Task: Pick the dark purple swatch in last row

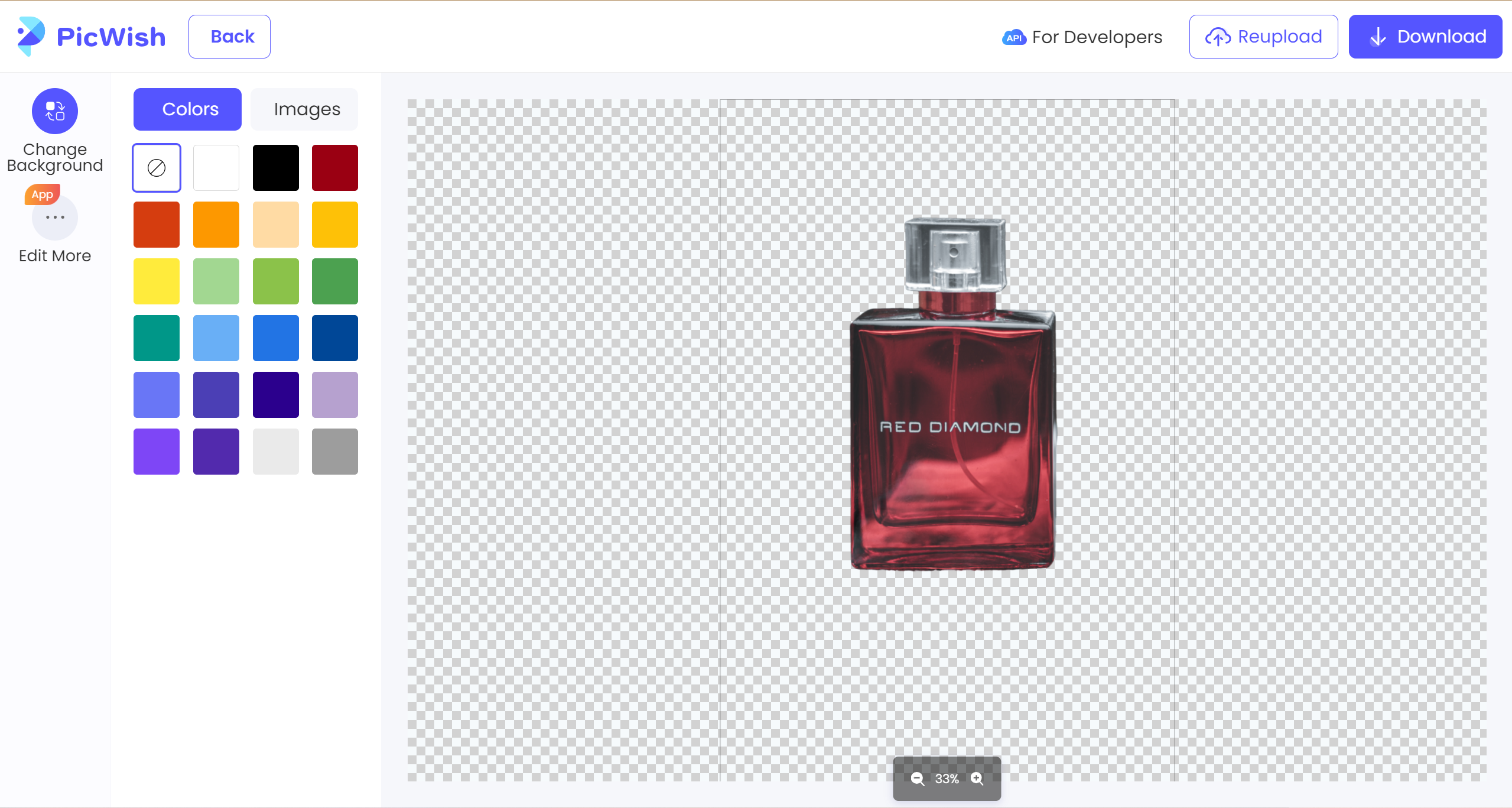Action: pos(216,452)
